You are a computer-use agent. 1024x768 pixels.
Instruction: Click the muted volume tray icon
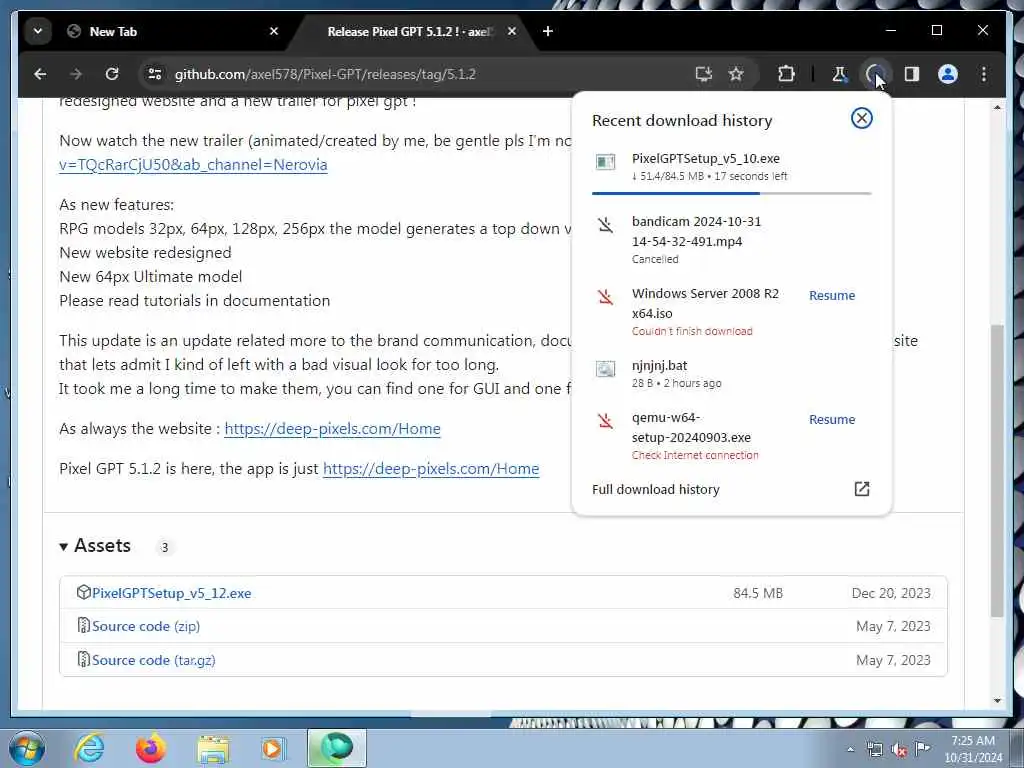click(x=899, y=750)
